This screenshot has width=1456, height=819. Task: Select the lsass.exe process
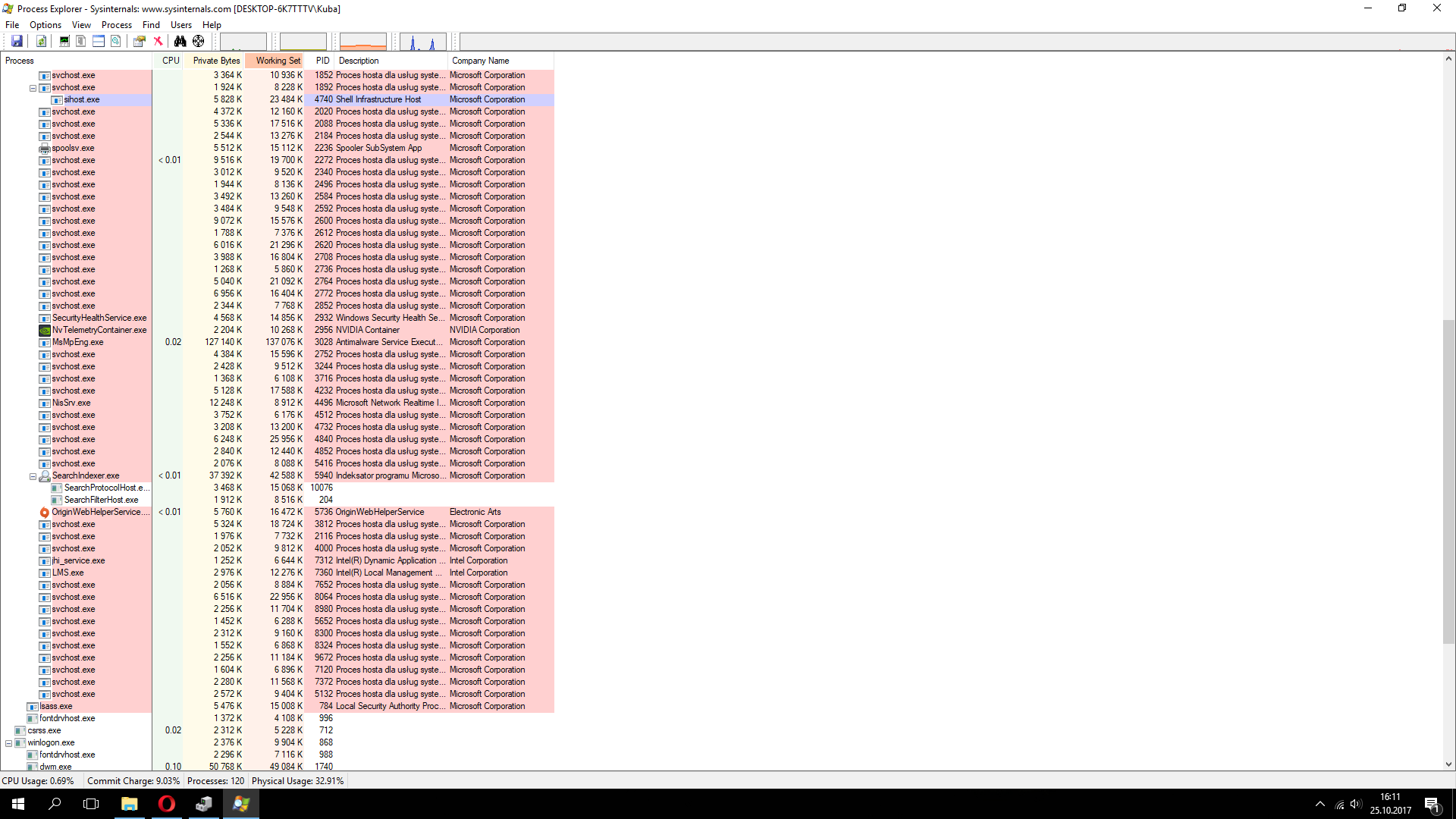[x=278, y=706]
